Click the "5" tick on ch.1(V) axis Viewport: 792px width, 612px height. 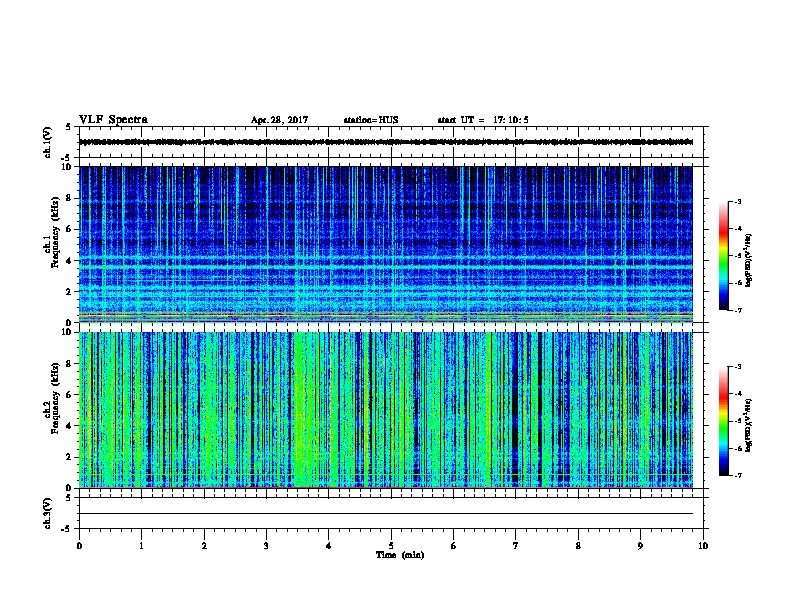coord(68,127)
